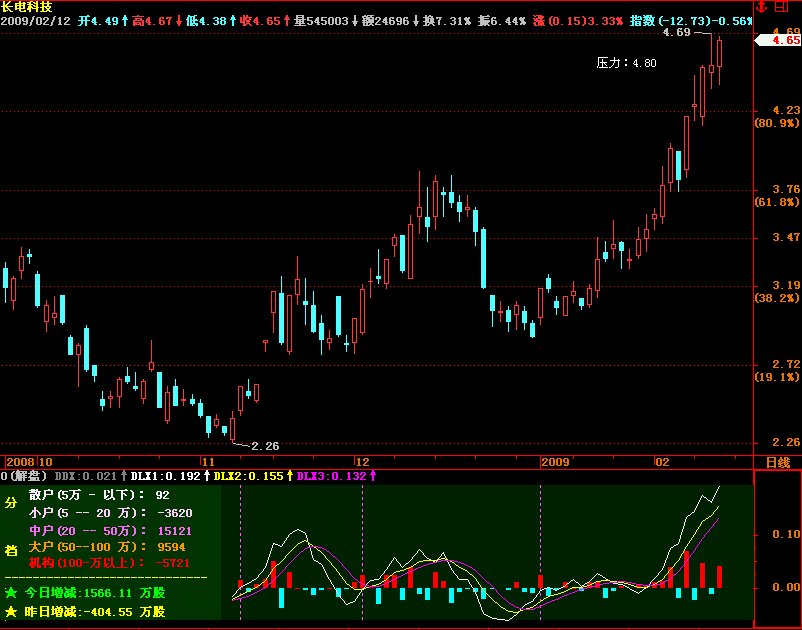Click the 压力:4.80 resistance label
The width and height of the screenshot is (802, 630).
pos(626,63)
